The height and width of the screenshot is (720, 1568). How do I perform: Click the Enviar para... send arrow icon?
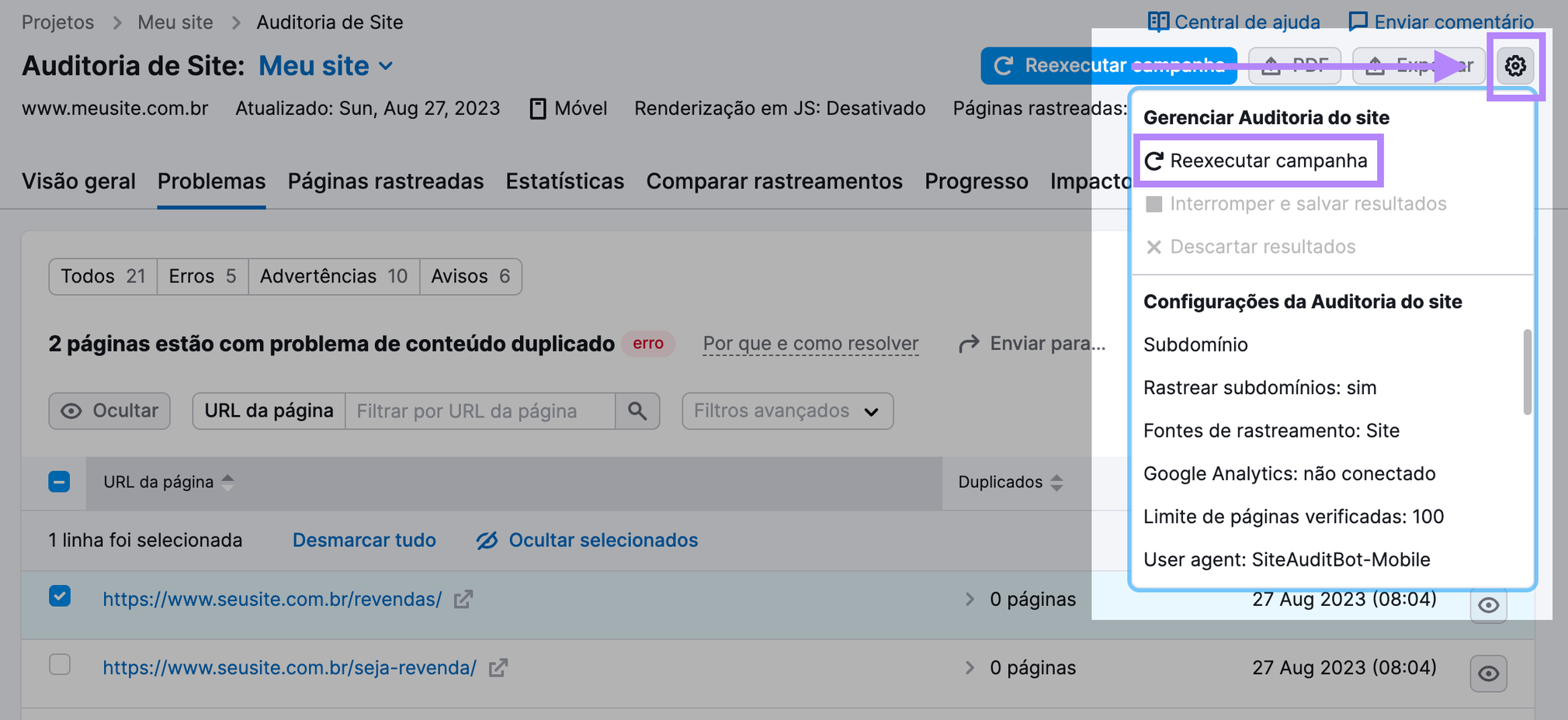(x=969, y=343)
